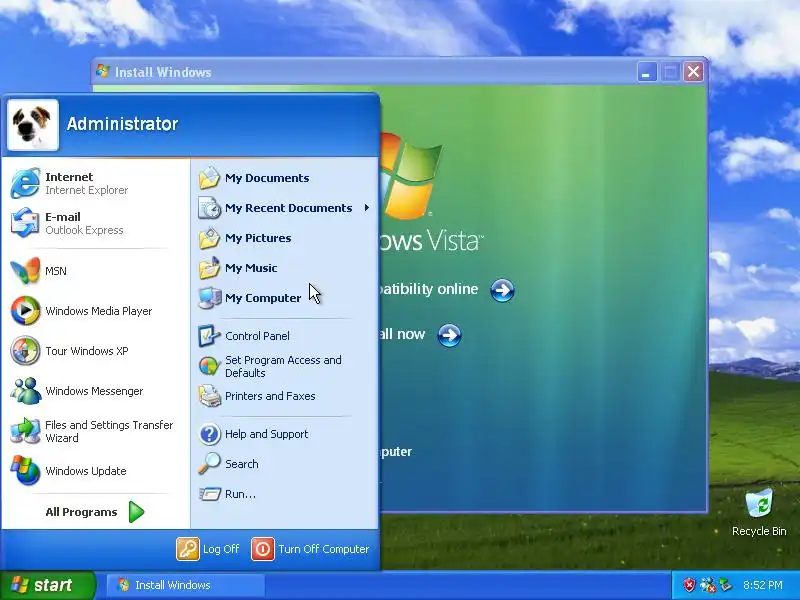
Task: Click the Administrator dog user picture
Action: coord(33,124)
